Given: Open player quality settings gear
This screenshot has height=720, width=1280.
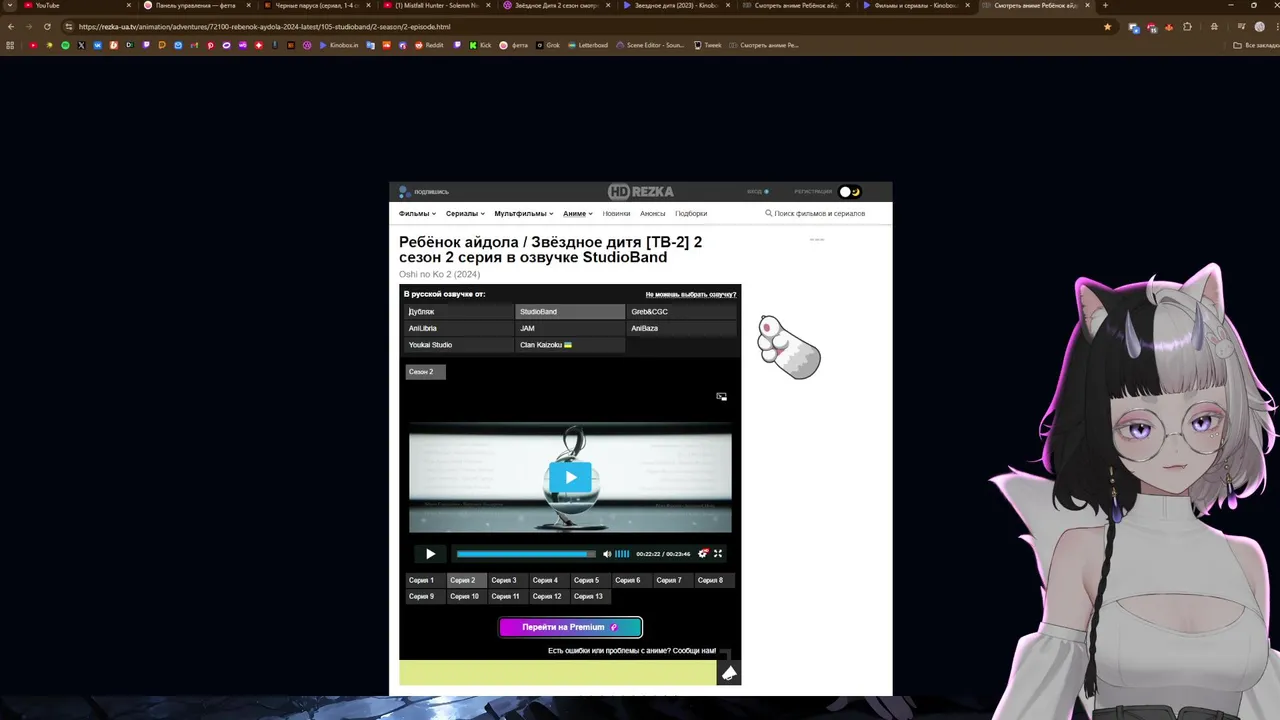Looking at the screenshot, I should click(703, 553).
